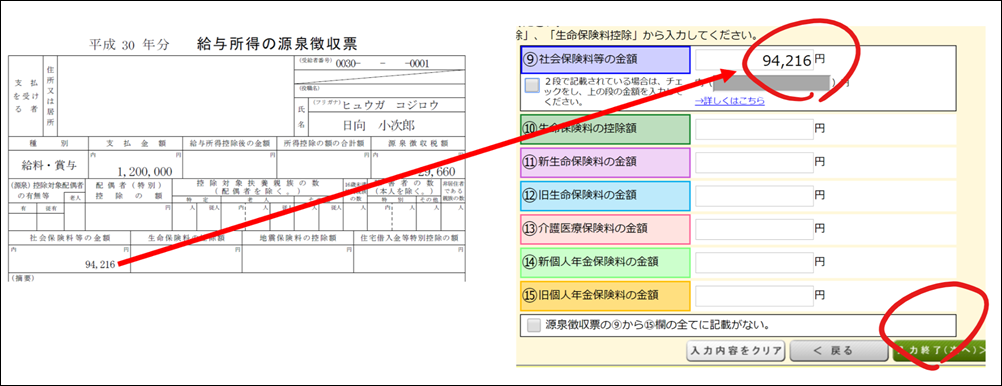Click the title 給与所得の源泉徴収票

[277, 44]
